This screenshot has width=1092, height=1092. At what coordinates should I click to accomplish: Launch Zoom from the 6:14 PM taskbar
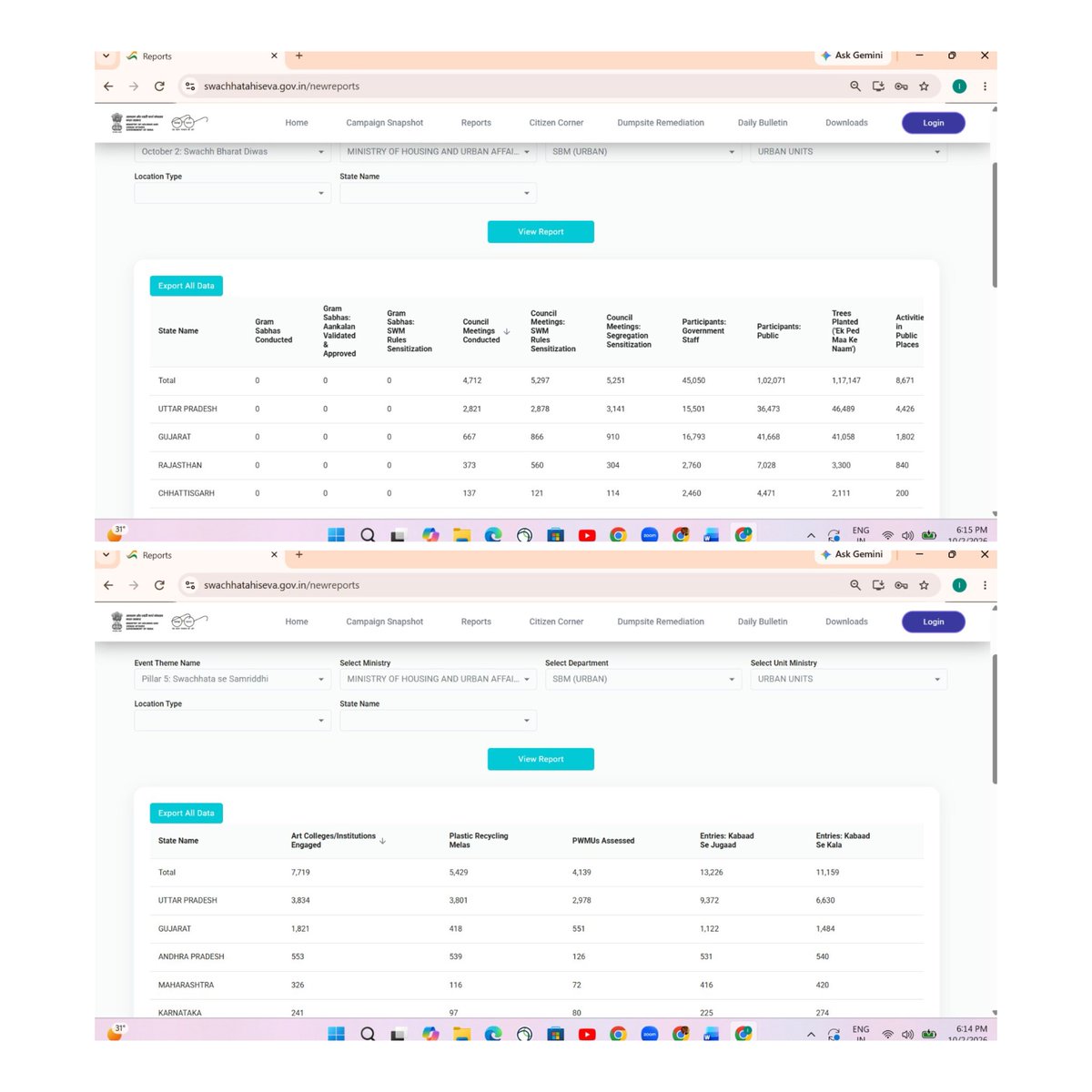(650, 1034)
